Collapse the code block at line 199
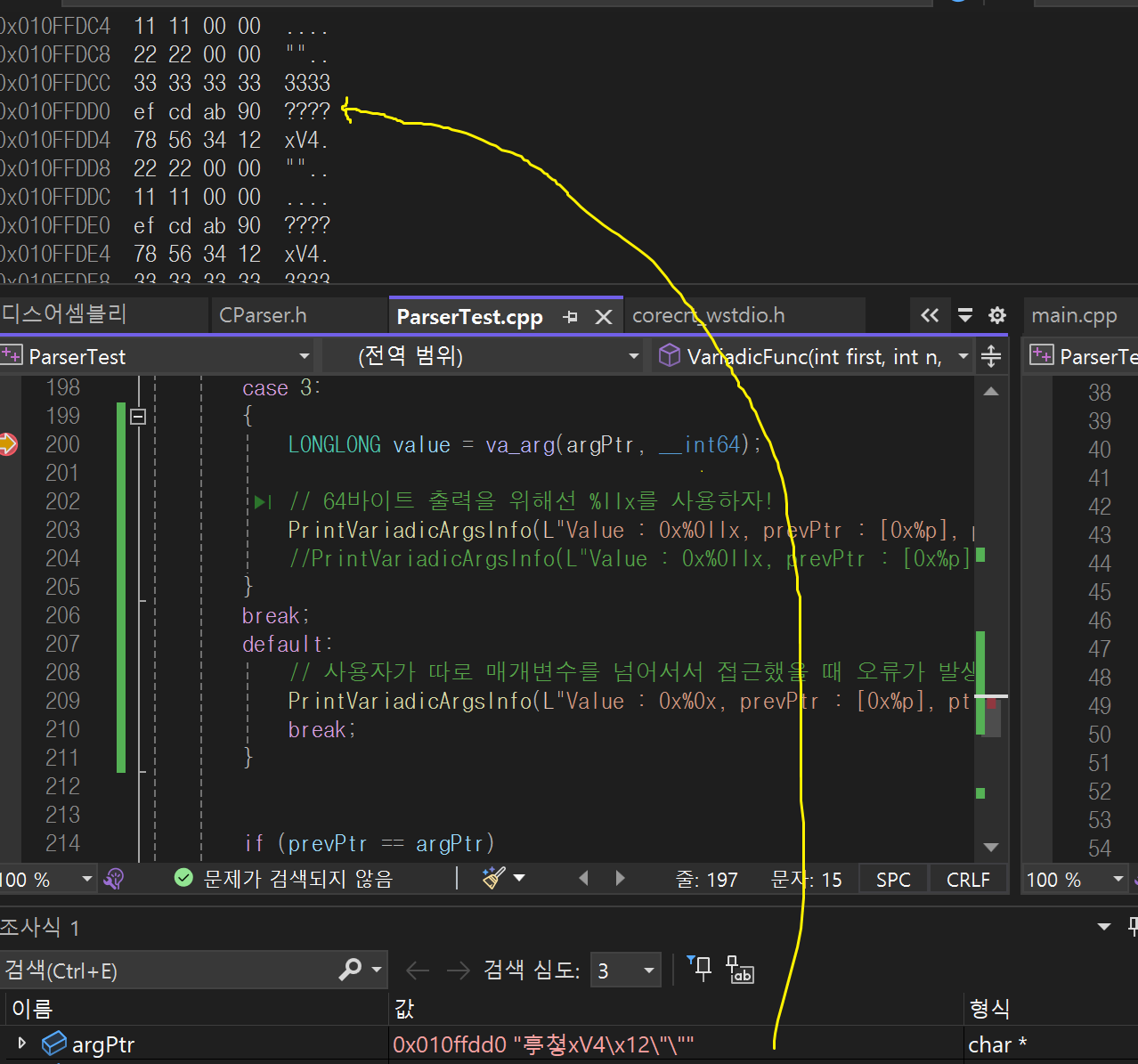Screen dimensions: 1138x1064 [138, 416]
